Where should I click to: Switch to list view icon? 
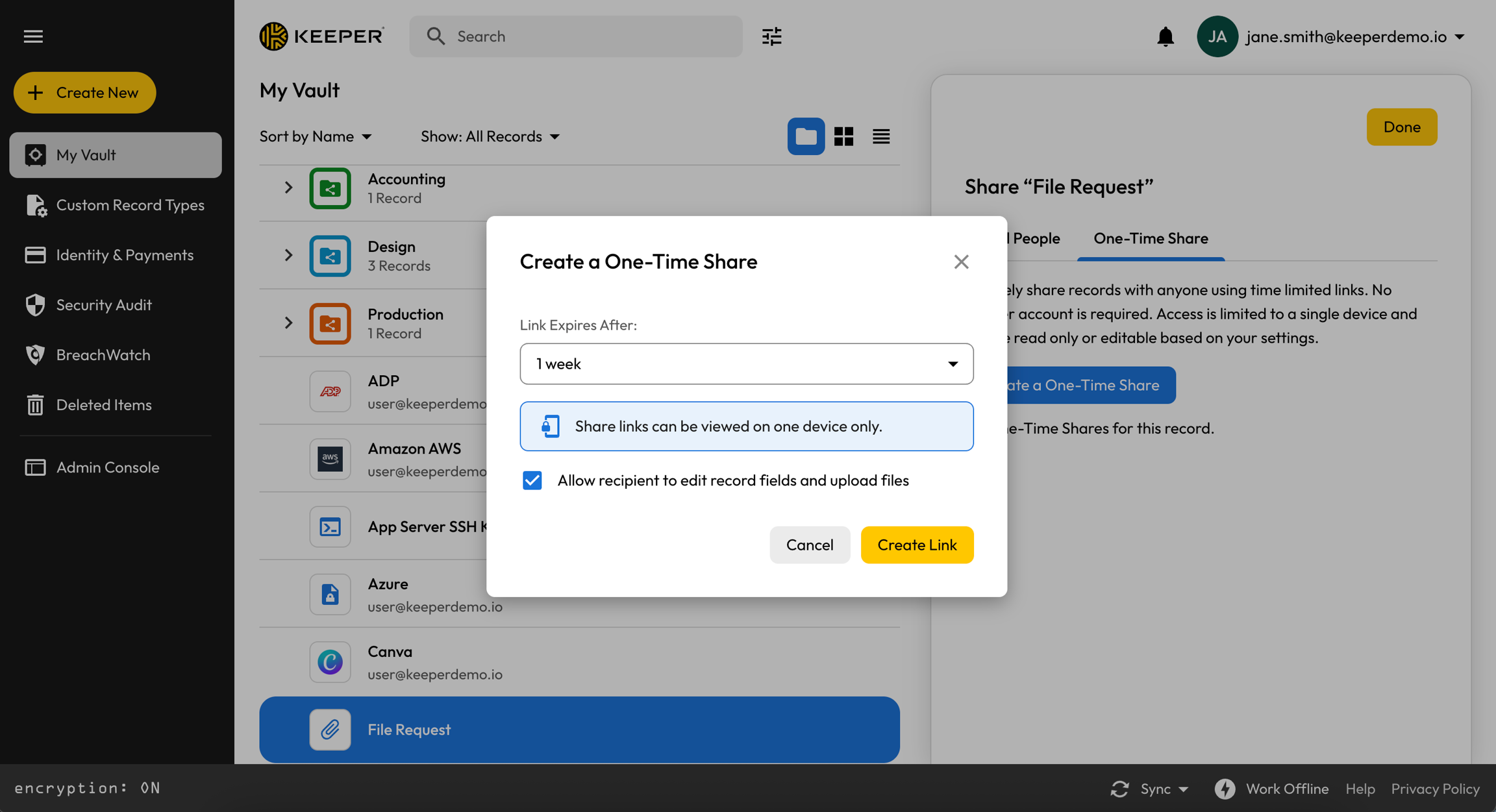pos(880,136)
